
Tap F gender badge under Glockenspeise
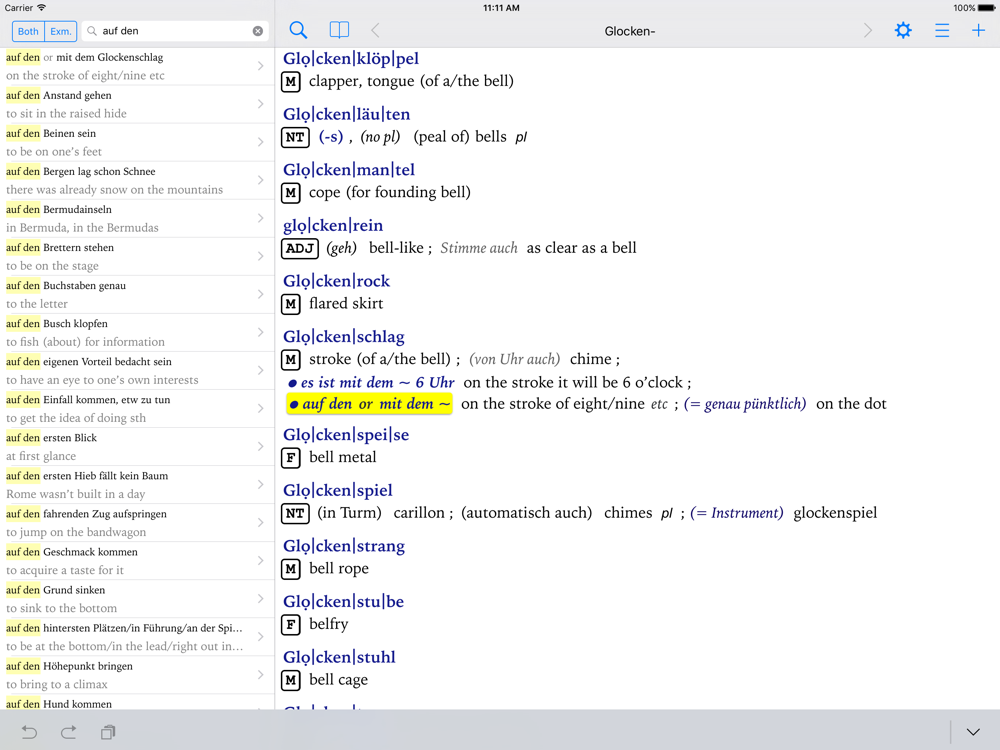click(291, 458)
